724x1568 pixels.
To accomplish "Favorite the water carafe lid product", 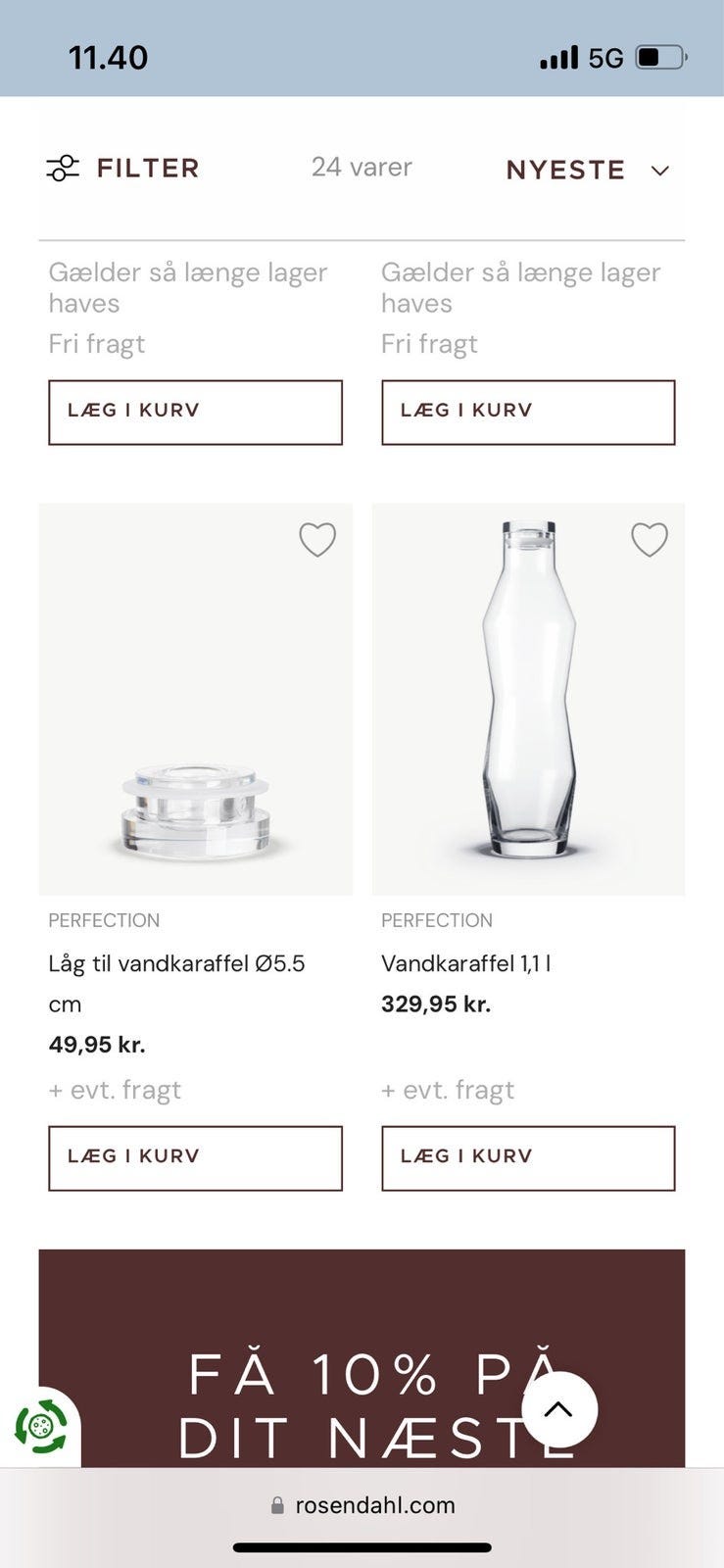I will pos(317,539).
